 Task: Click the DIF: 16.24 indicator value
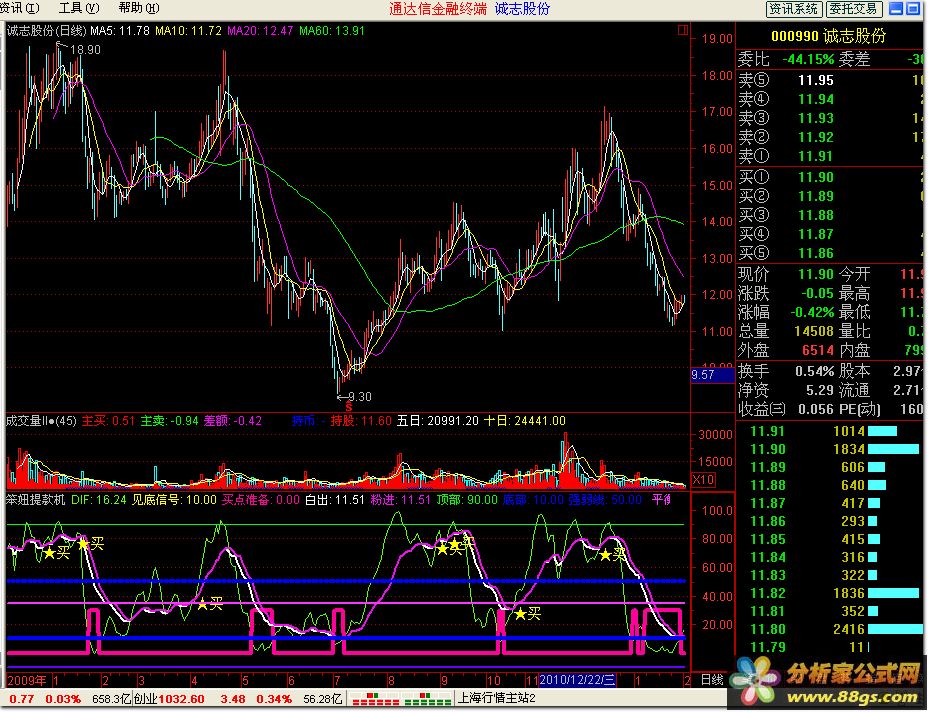98,499
